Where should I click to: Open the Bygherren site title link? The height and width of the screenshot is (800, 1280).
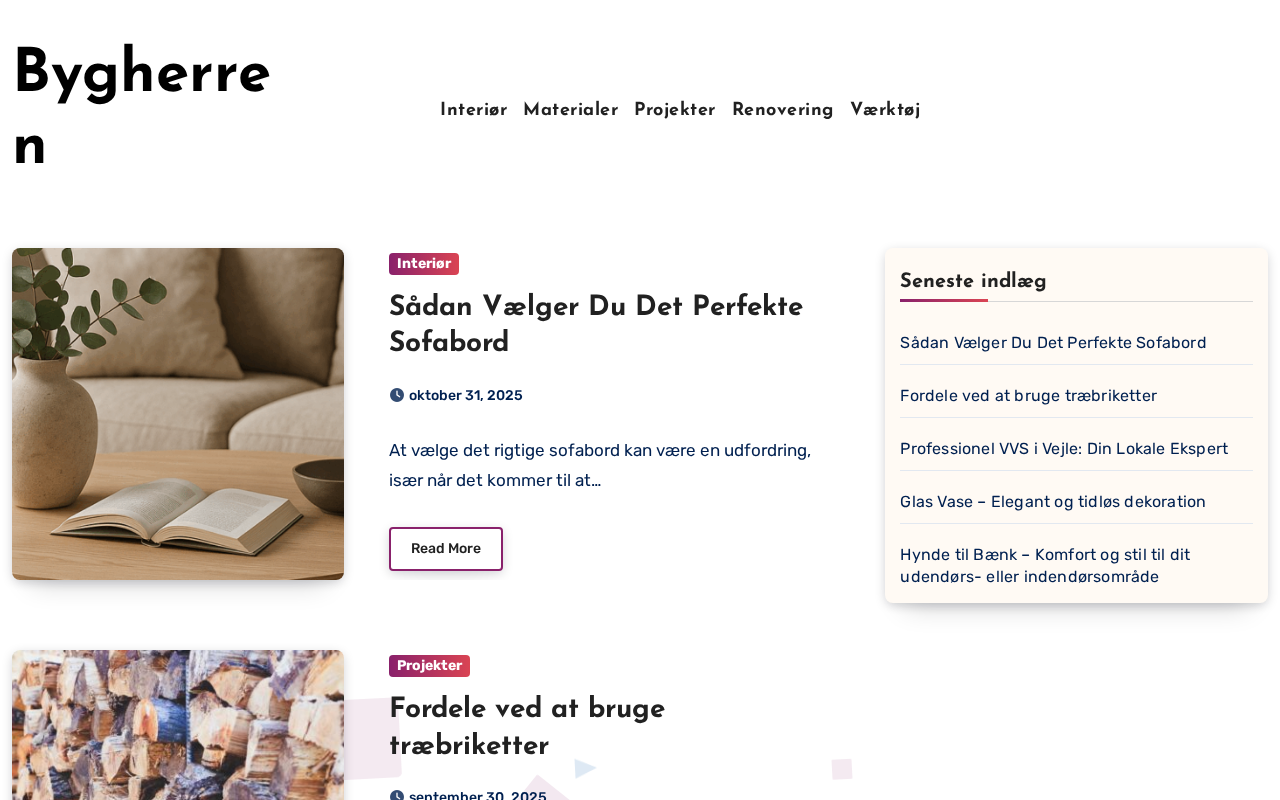142,109
